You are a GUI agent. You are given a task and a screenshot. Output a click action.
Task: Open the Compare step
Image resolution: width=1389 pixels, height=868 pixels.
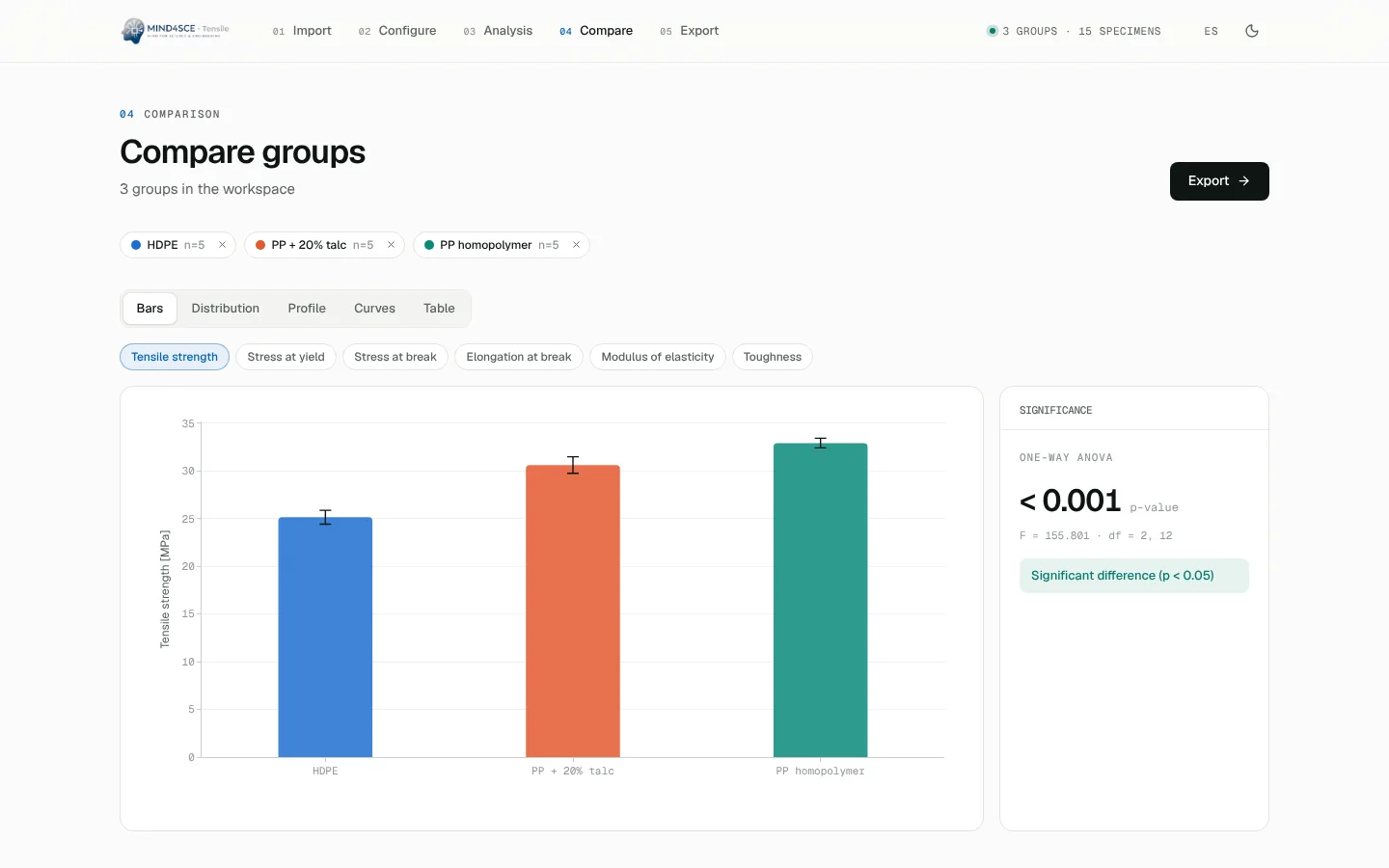click(x=596, y=31)
